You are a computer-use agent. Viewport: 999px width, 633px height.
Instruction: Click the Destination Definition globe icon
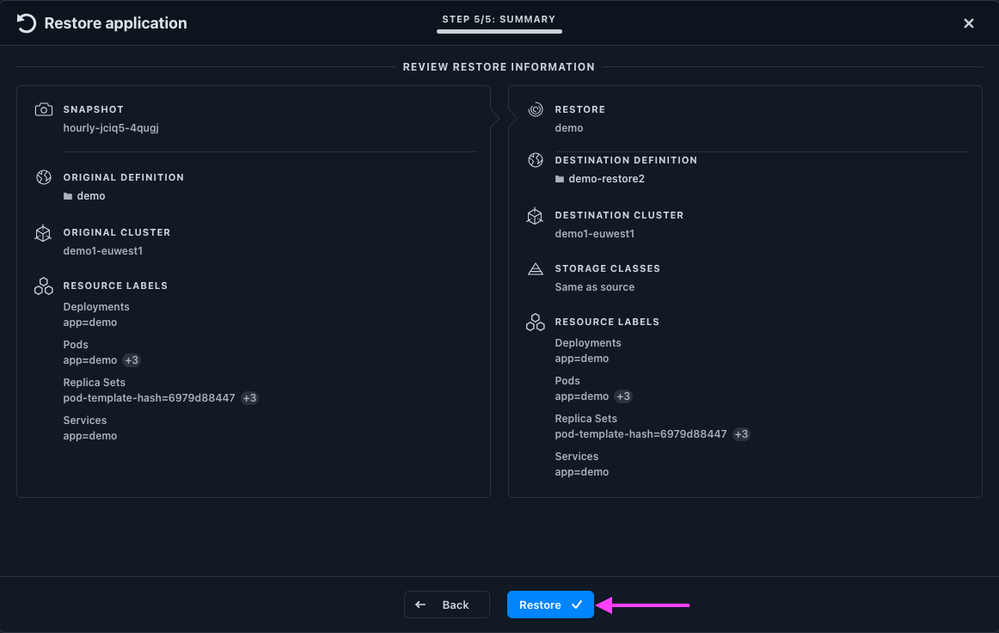point(535,160)
